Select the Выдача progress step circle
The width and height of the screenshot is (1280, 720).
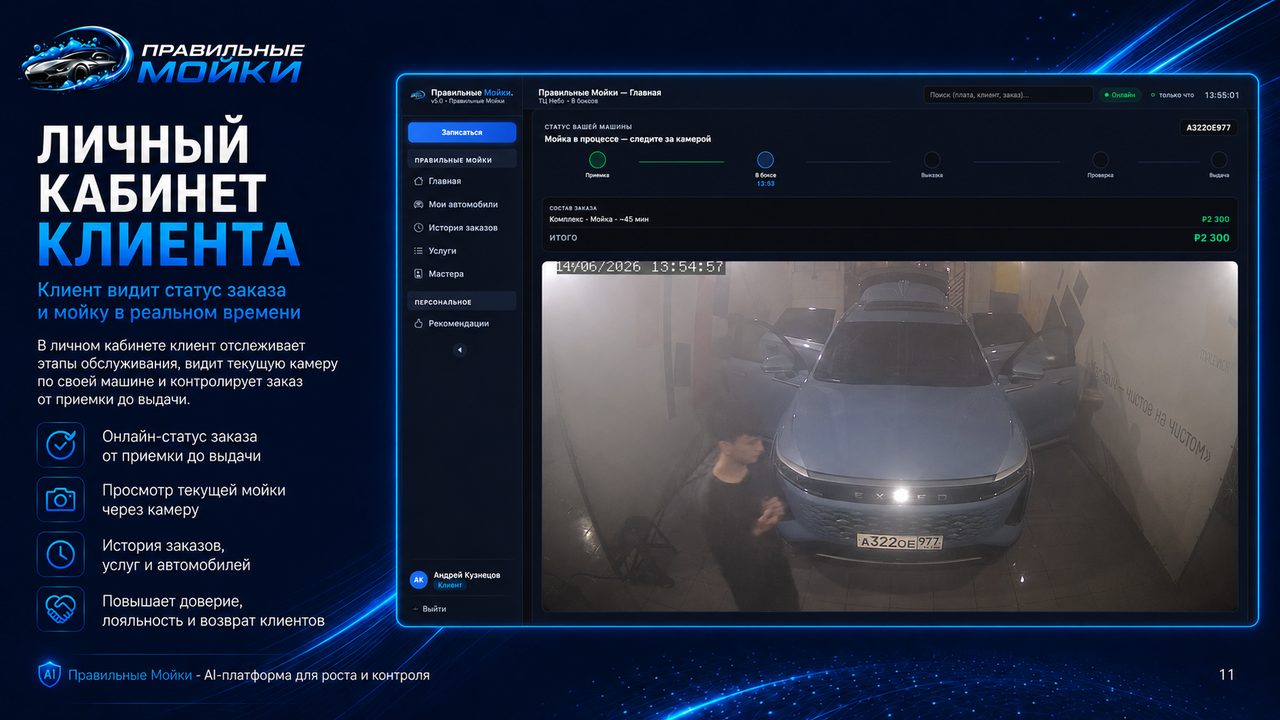pyautogui.click(x=1219, y=159)
